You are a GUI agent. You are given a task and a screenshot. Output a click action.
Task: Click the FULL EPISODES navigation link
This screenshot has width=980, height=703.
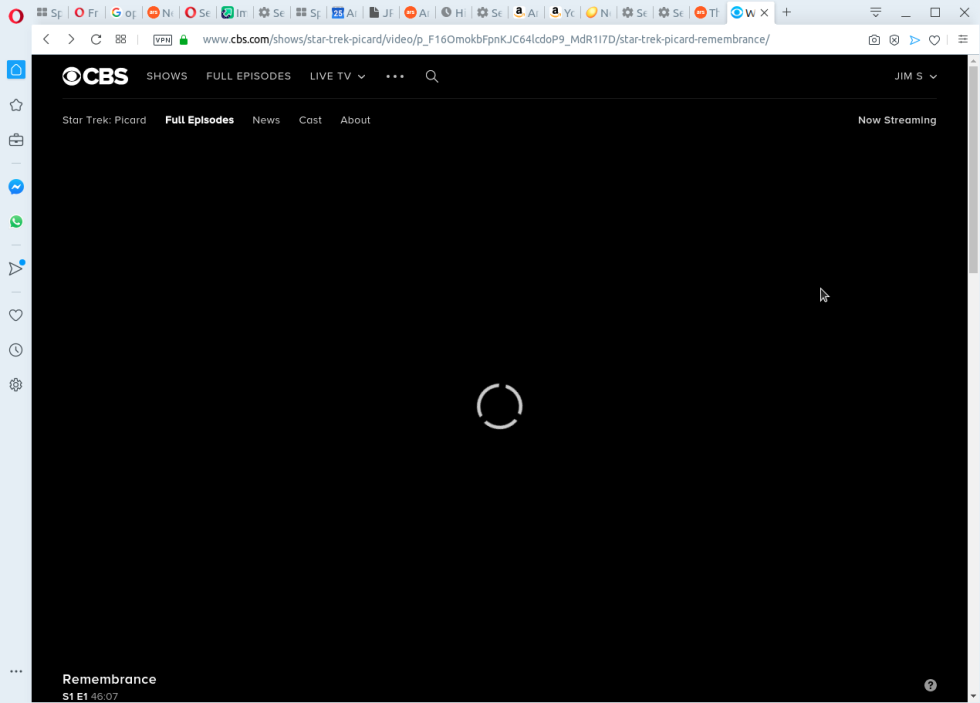(248, 76)
